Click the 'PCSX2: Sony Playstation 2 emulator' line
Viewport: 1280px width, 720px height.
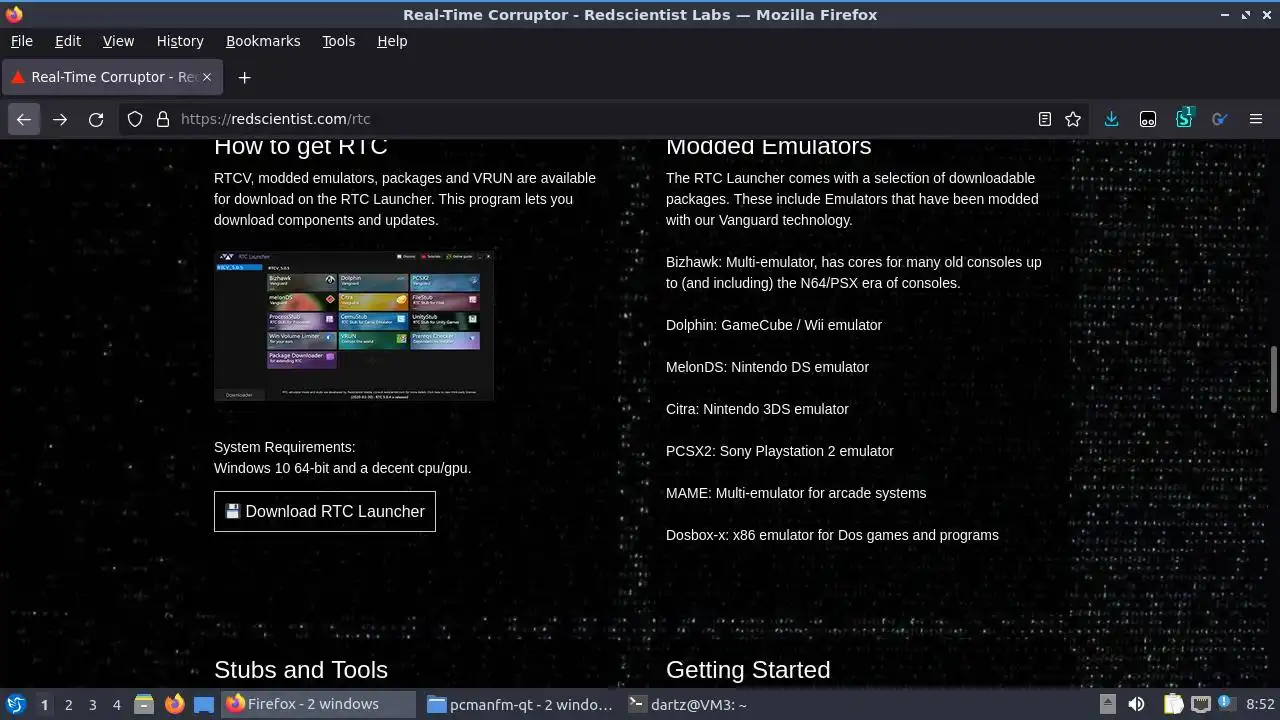(x=780, y=451)
